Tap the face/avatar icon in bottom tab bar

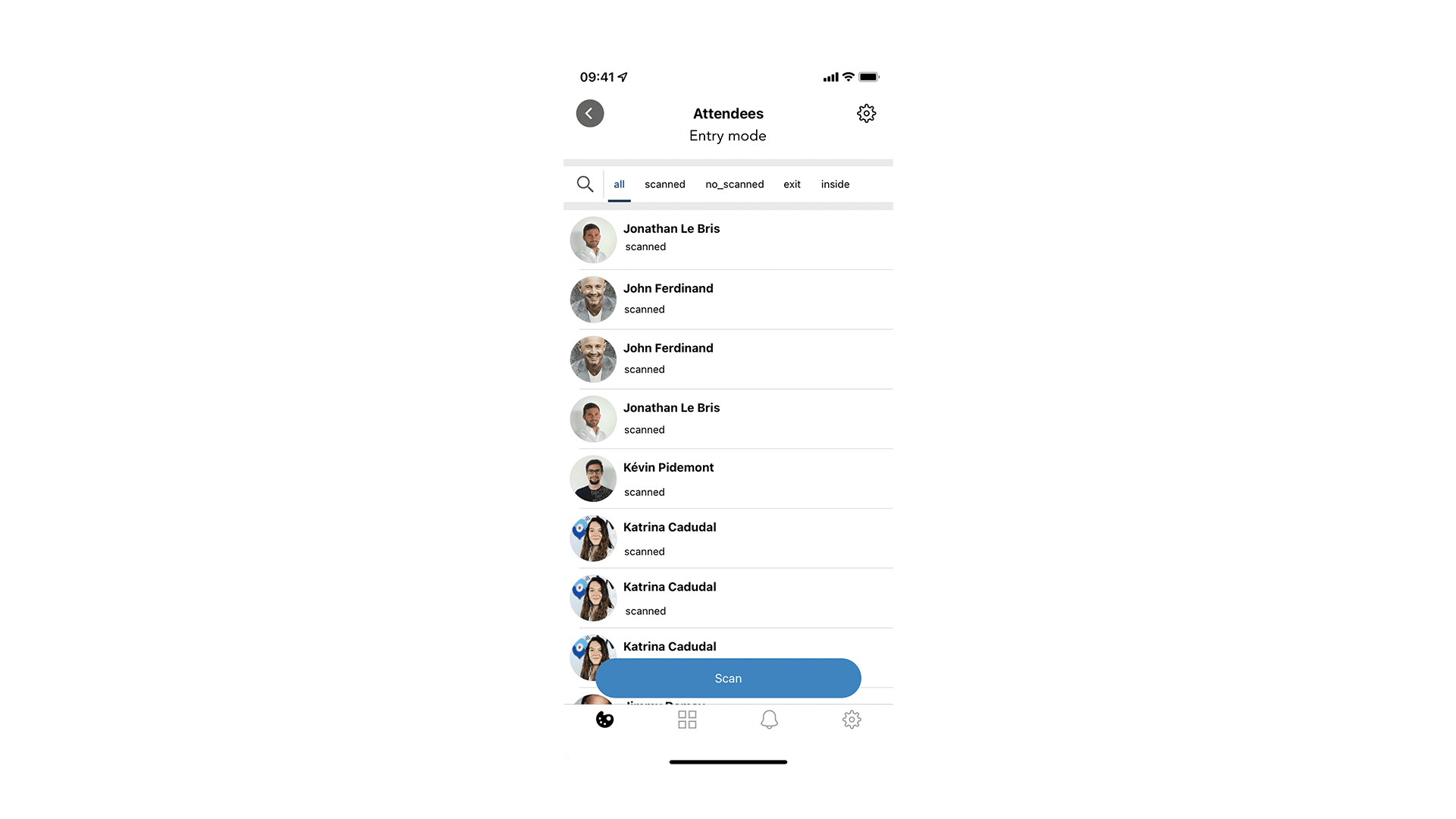point(605,720)
